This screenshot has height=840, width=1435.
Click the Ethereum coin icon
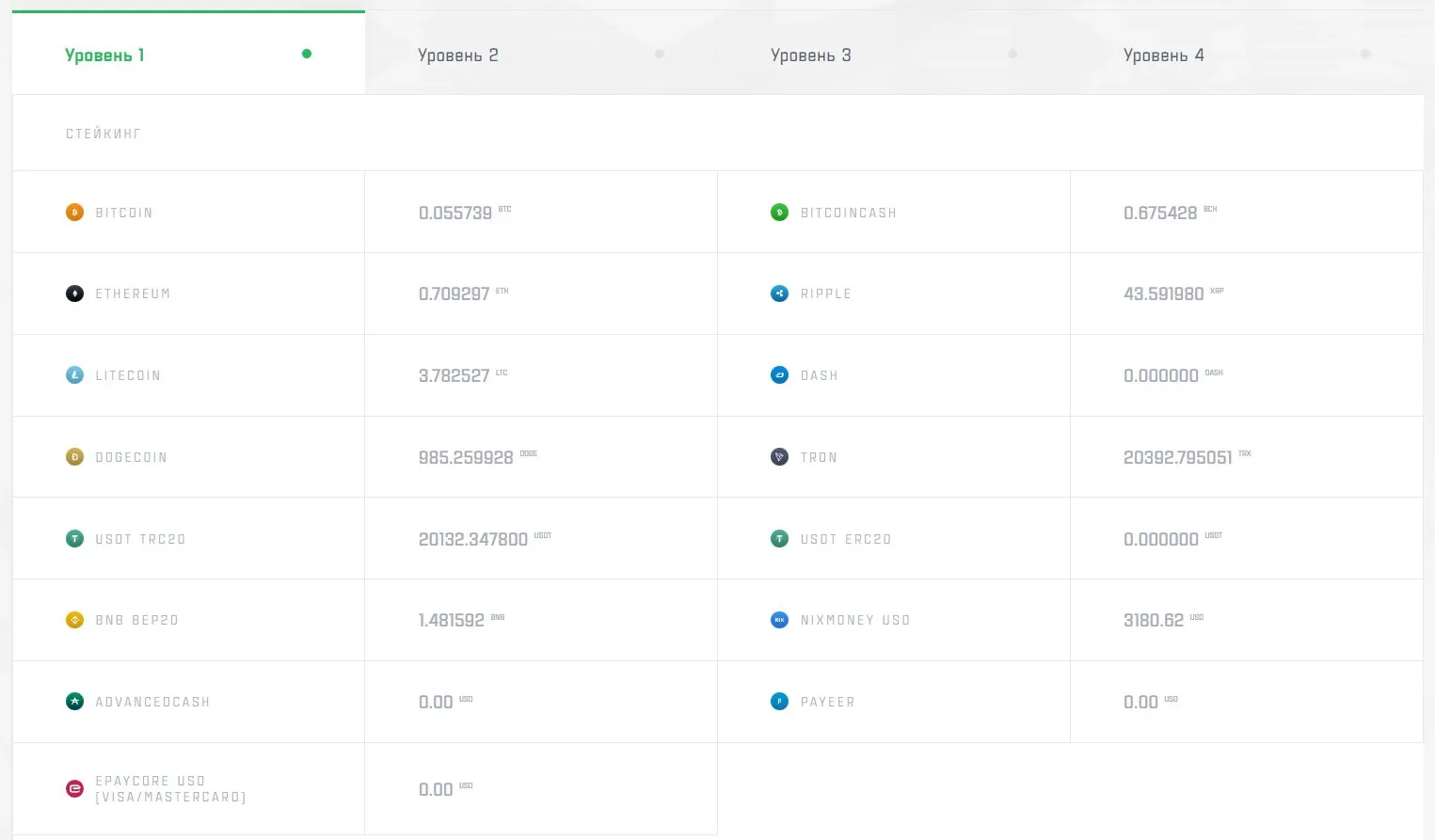coord(74,293)
